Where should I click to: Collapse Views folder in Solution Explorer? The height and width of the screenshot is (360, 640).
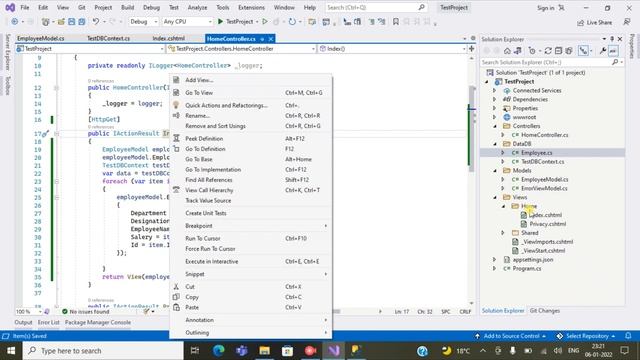tap(495, 197)
